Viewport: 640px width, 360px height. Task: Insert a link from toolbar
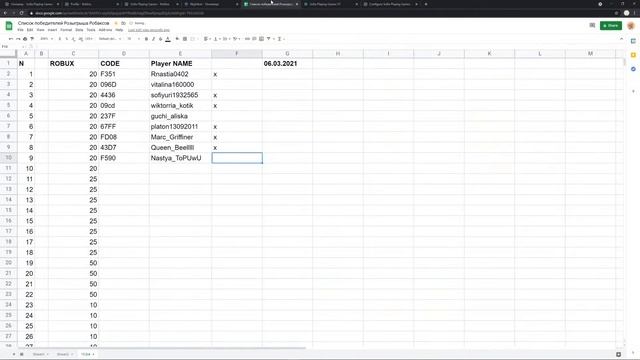pyautogui.click(x=247, y=39)
